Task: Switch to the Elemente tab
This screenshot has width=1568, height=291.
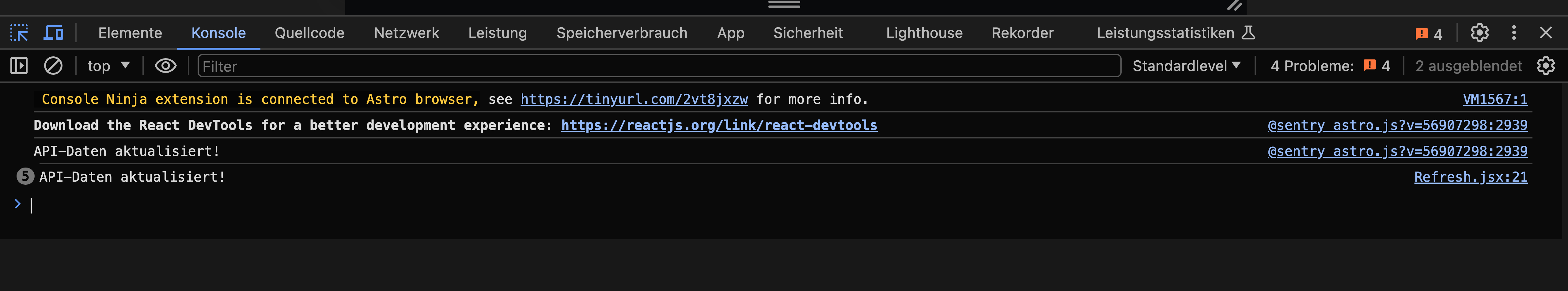Action: tap(130, 33)
